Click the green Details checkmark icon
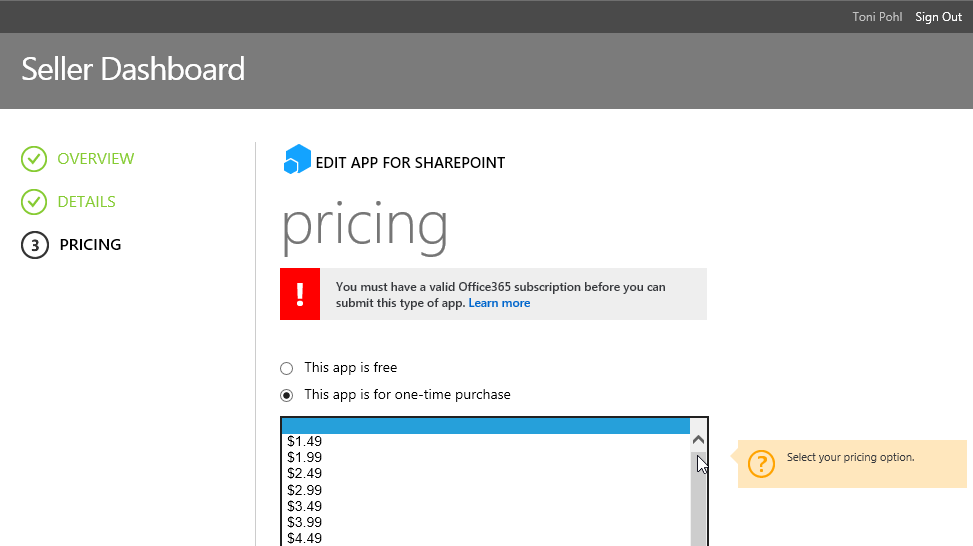Viewport: 973px width, 546px height. (34, 202)
